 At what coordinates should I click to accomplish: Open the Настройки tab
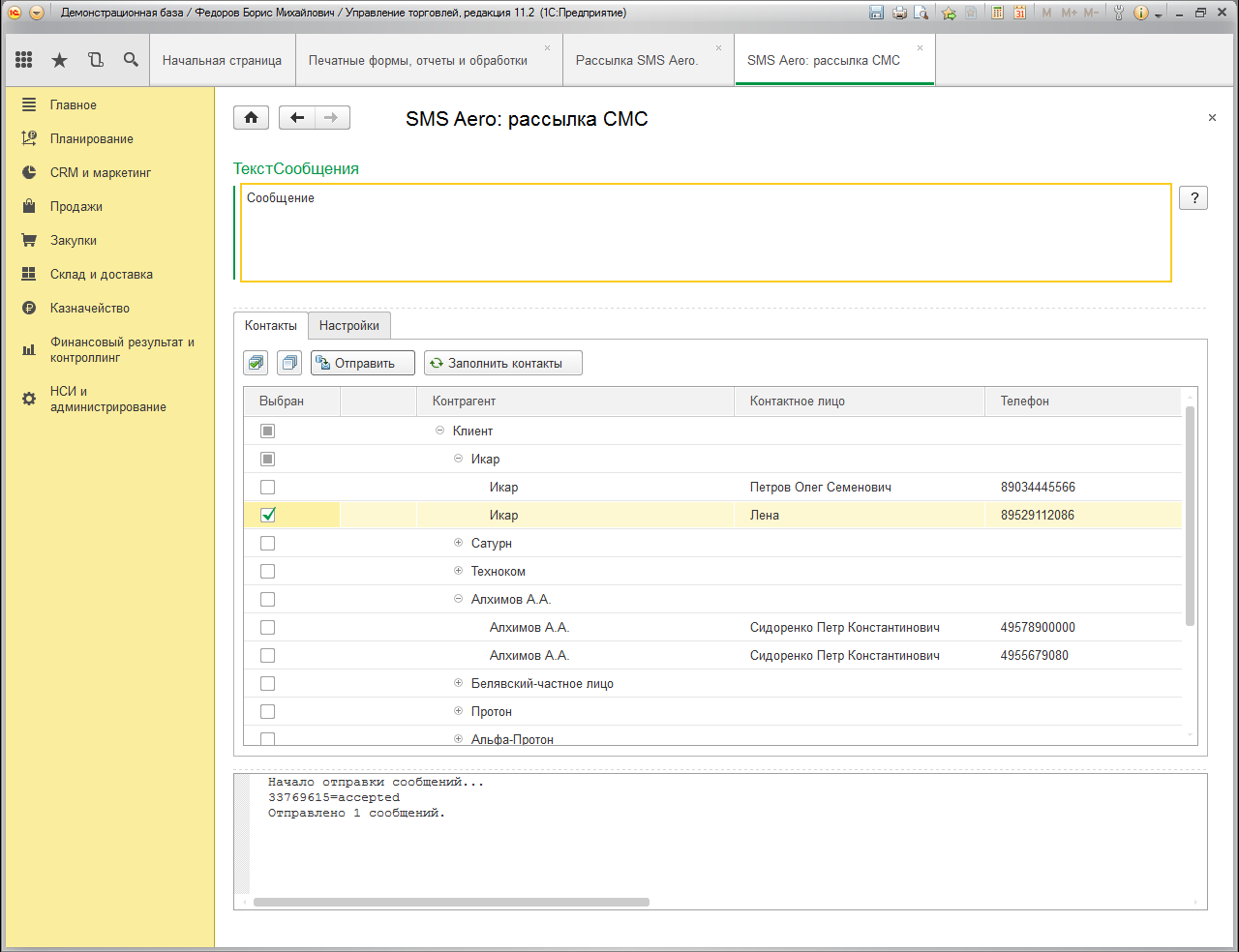click(349, 326)
